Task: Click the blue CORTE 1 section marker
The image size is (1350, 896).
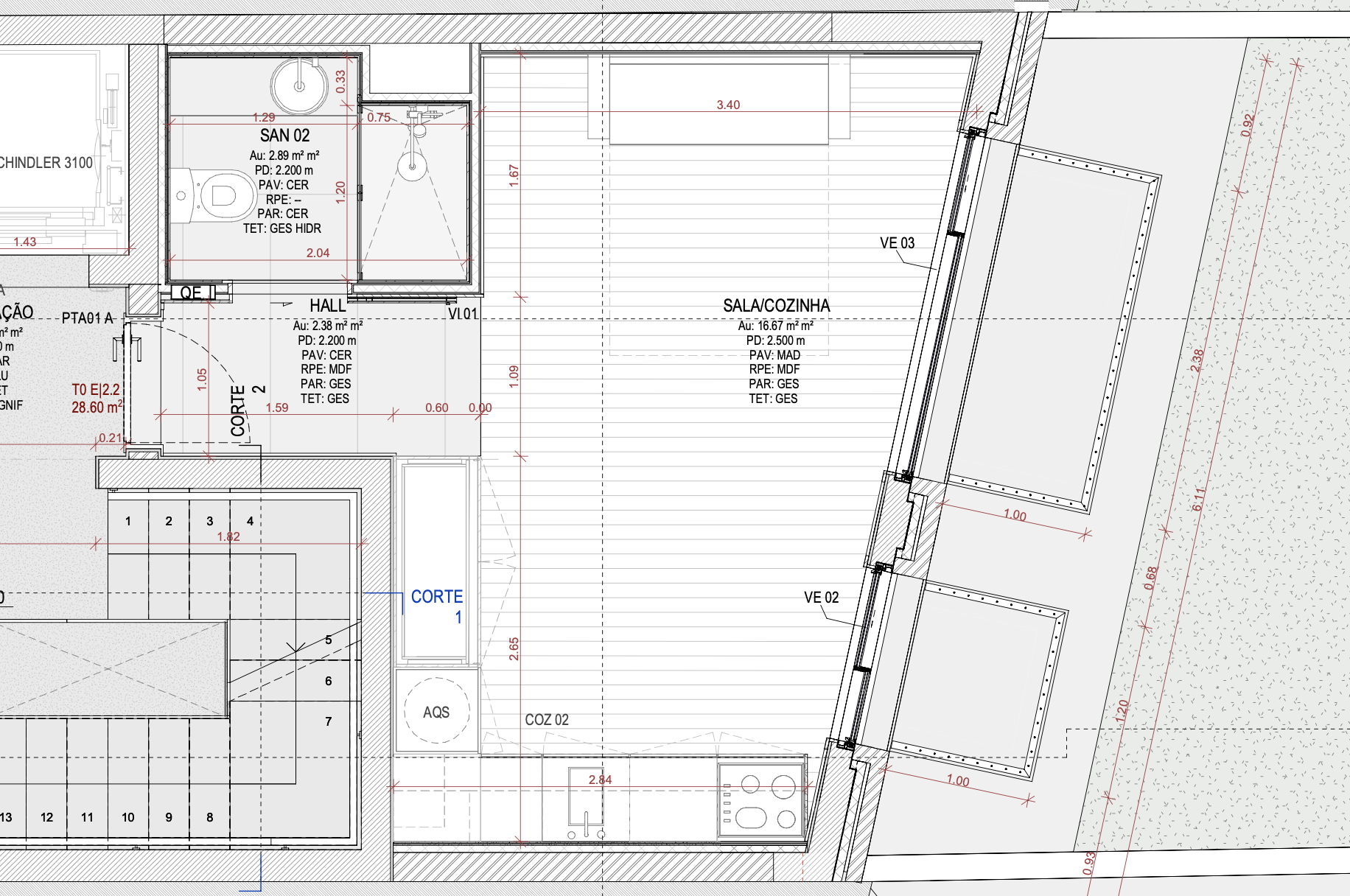Action: point(437,604)
